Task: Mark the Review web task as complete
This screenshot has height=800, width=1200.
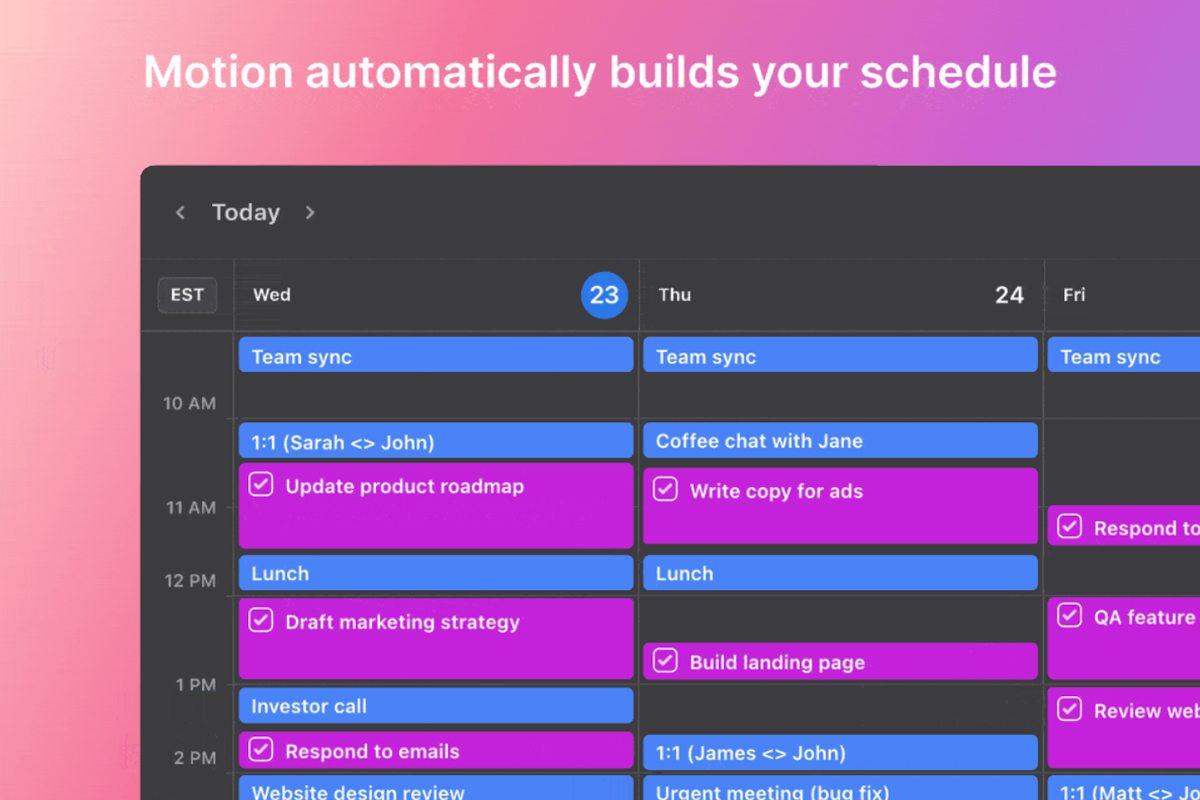Action: (1070, 708)
